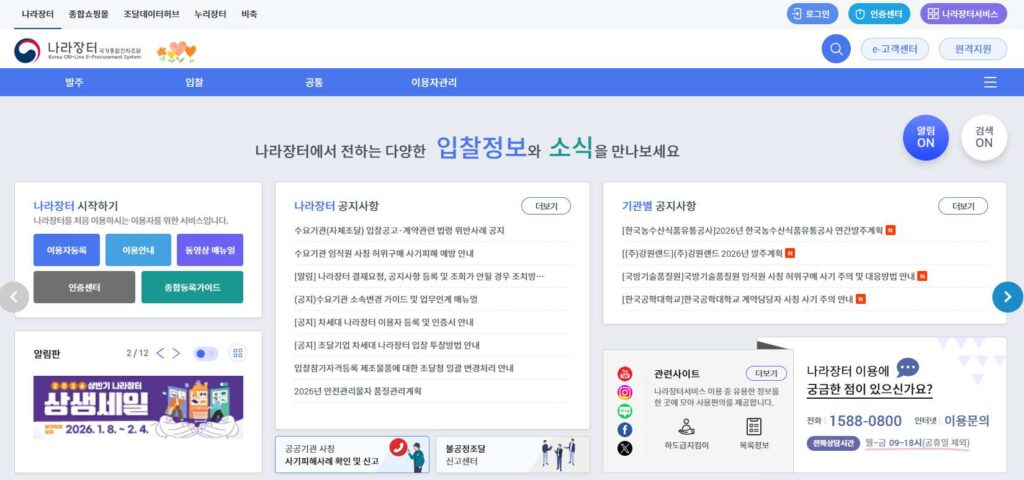Open e-고객센터 button

(x=895, y=49)
